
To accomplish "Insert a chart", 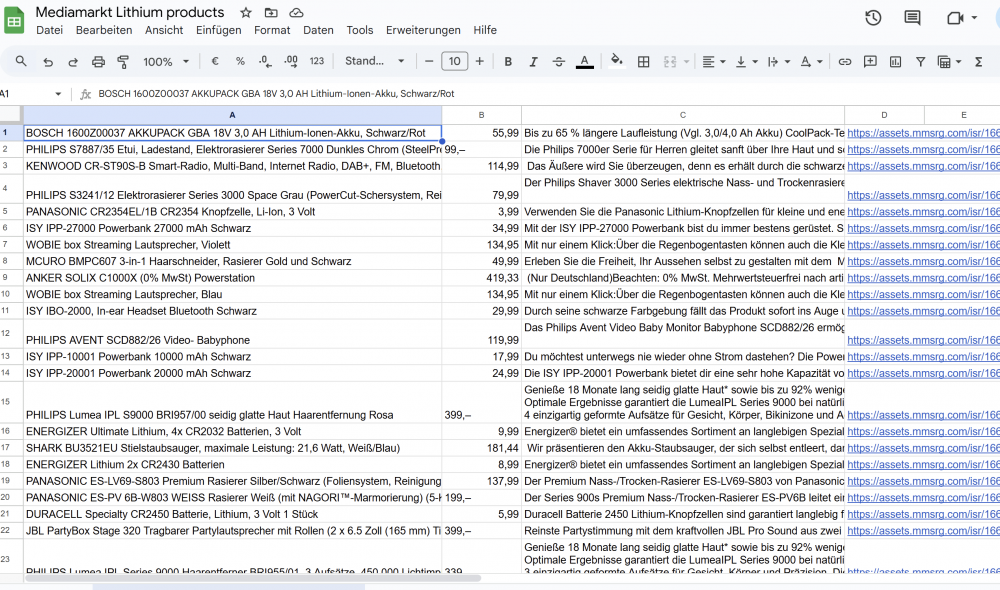I will [895, 62].
